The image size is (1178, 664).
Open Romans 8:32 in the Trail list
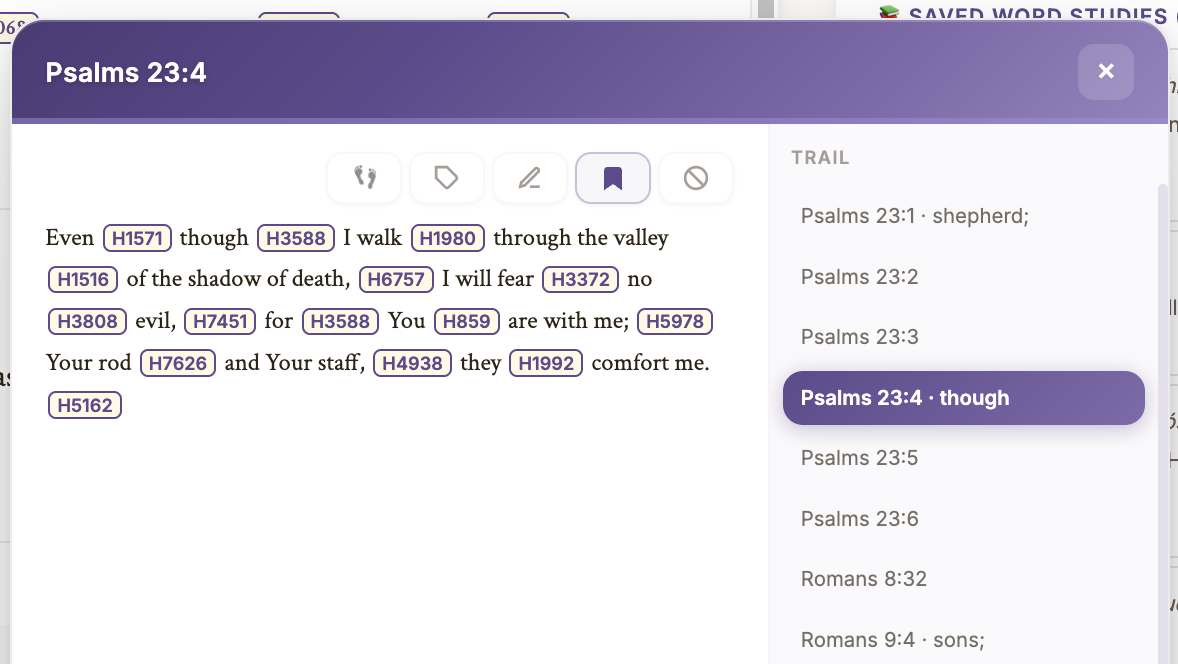[863, 578]
